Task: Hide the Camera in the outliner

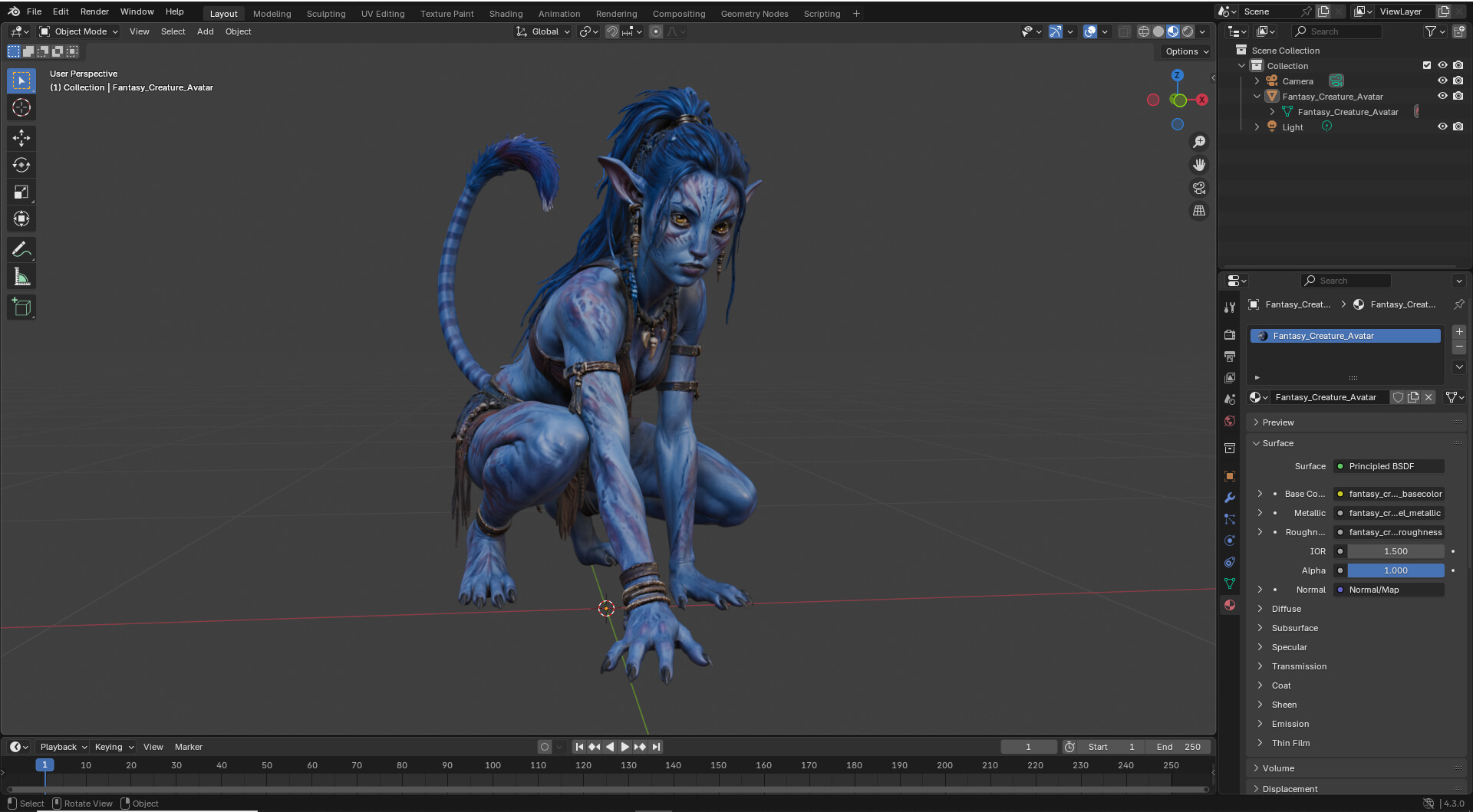Action: (1442, 81)
